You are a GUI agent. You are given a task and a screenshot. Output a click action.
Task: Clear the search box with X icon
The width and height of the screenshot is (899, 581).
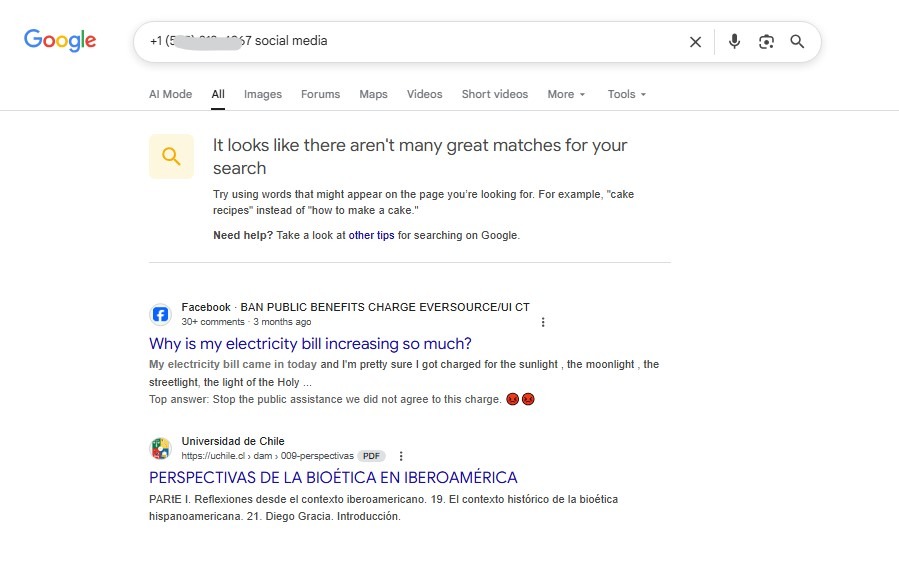695,42
